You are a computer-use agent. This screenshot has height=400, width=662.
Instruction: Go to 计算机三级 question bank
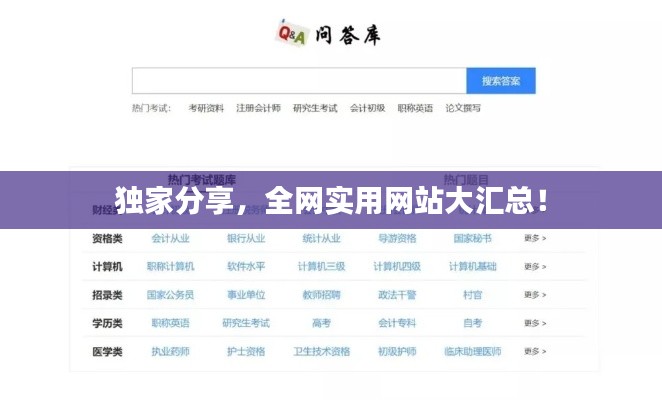tap(321, 267)
